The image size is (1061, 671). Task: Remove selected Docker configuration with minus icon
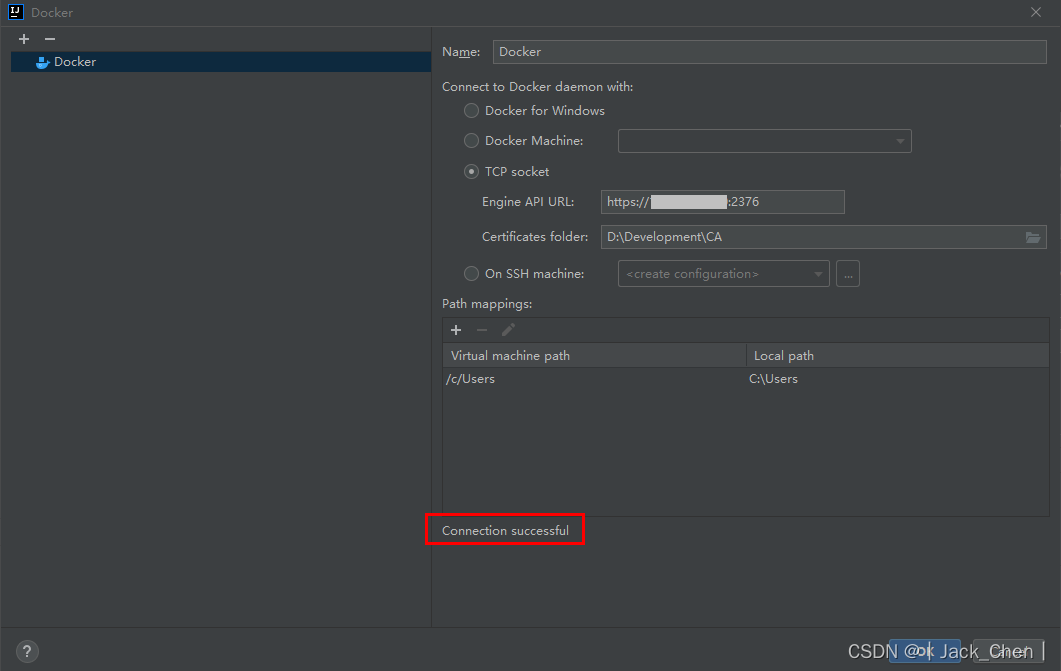(x=49, y=39)
